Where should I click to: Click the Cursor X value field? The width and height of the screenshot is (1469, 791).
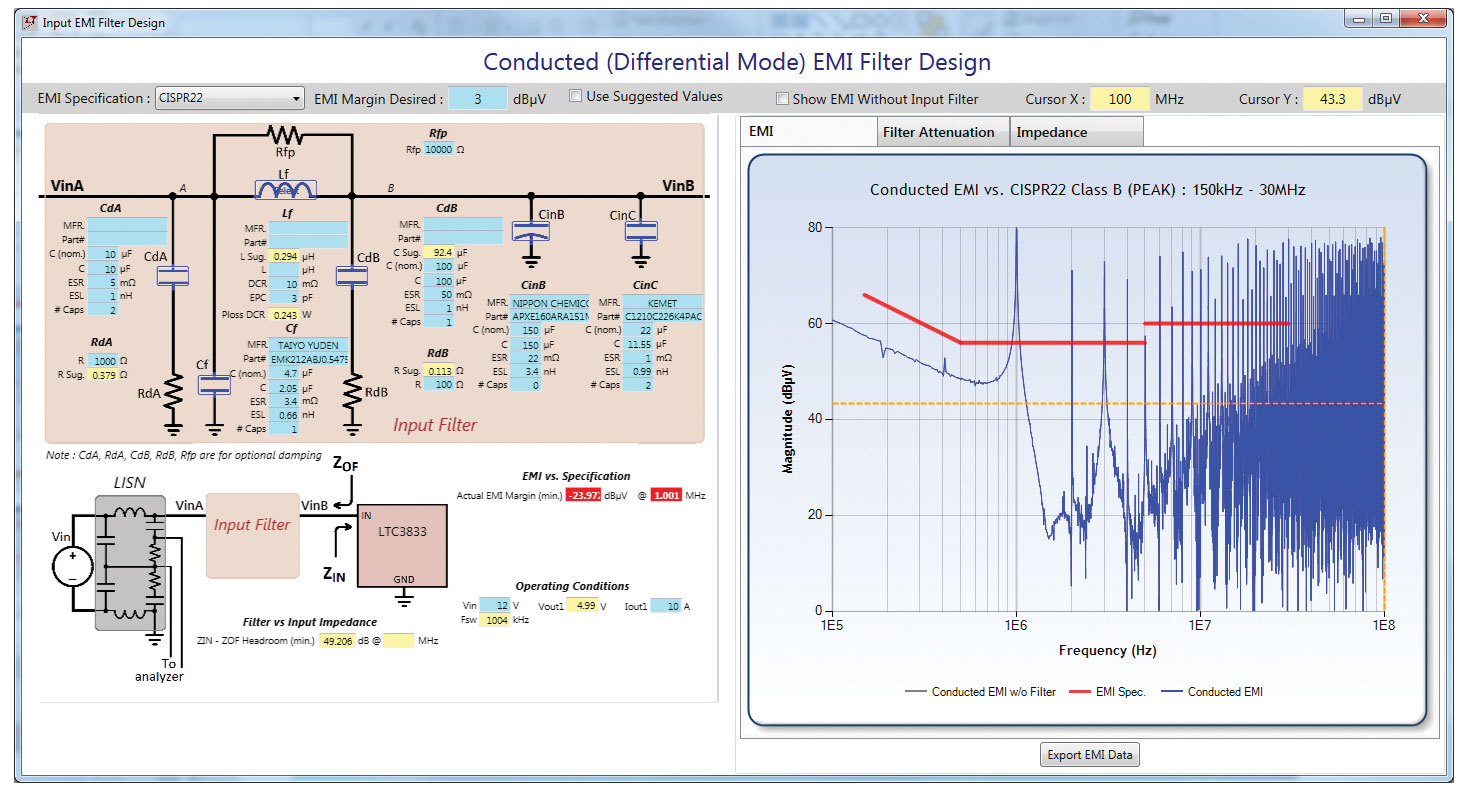pyautogui.click(x=1119, y=99)
